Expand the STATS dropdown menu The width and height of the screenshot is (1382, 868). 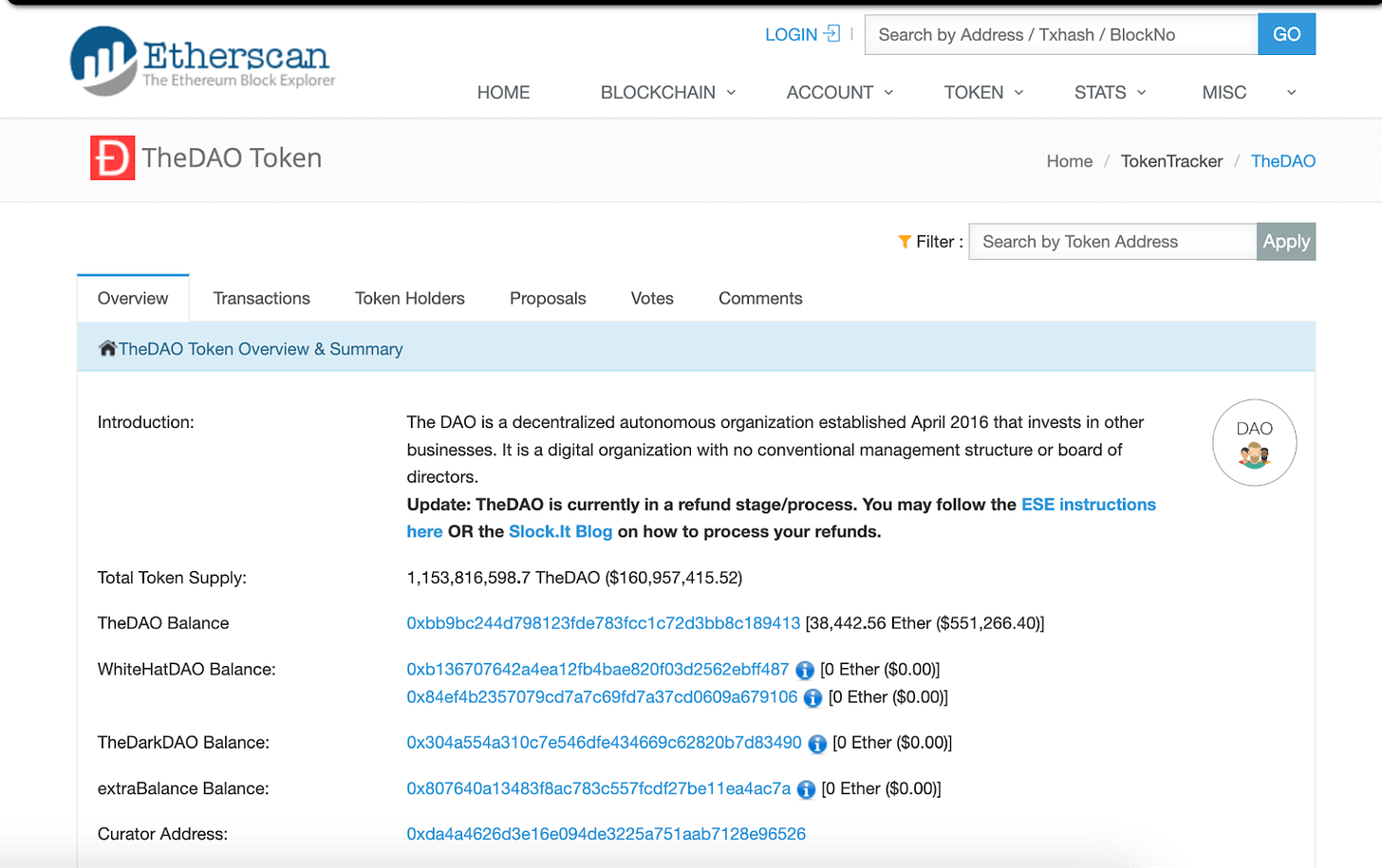1111,92
